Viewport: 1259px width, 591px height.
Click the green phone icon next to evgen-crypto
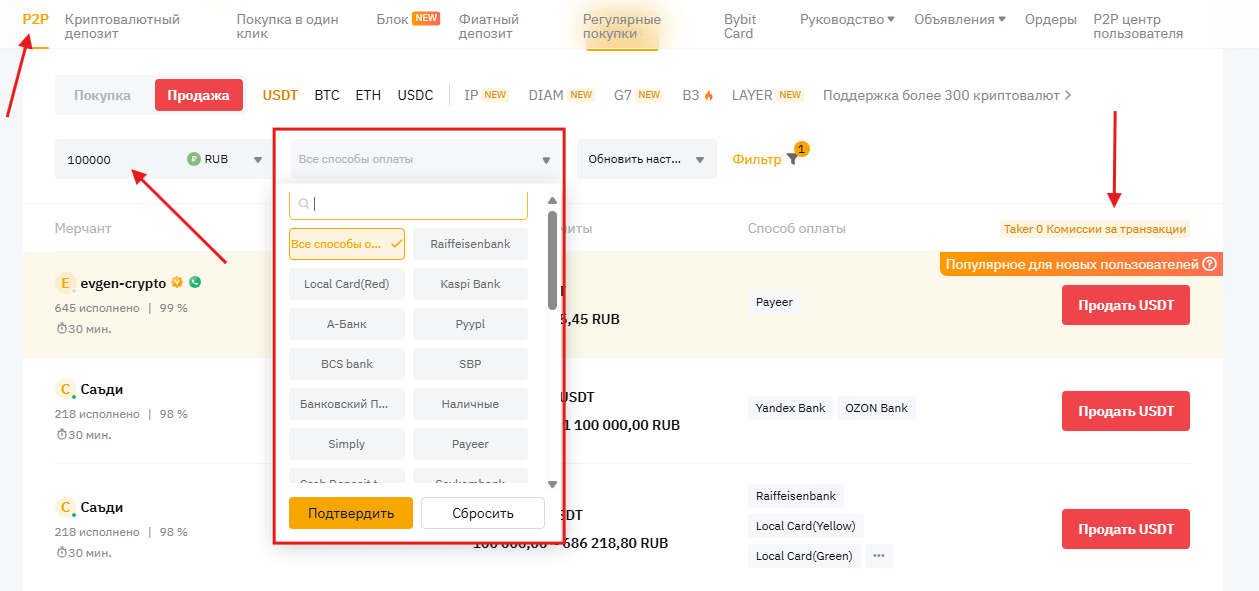[x=195, y=283]
